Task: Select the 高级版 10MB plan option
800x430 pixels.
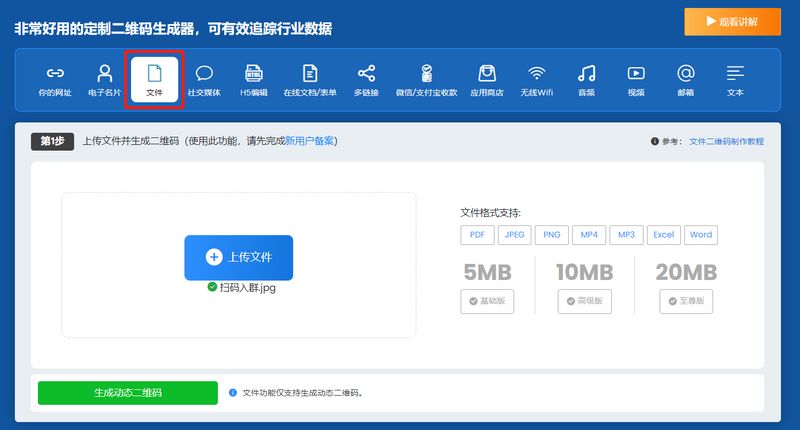Action: point(584,301)
